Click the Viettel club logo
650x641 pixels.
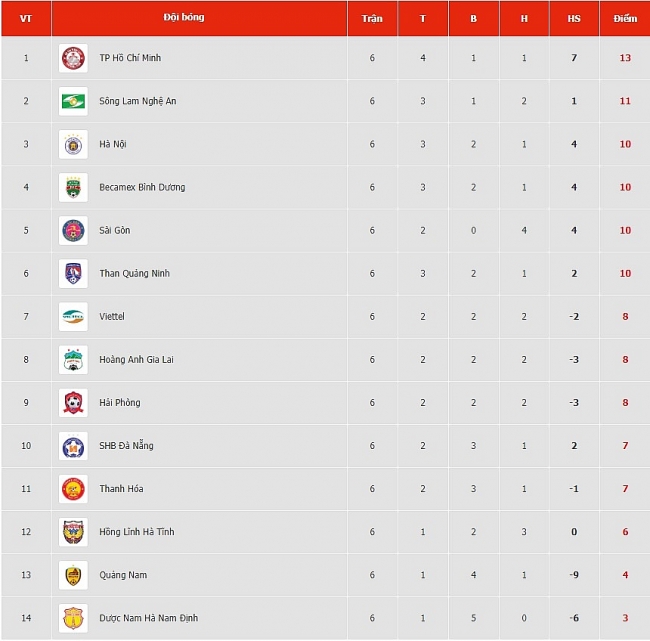(x=73, y=317)
